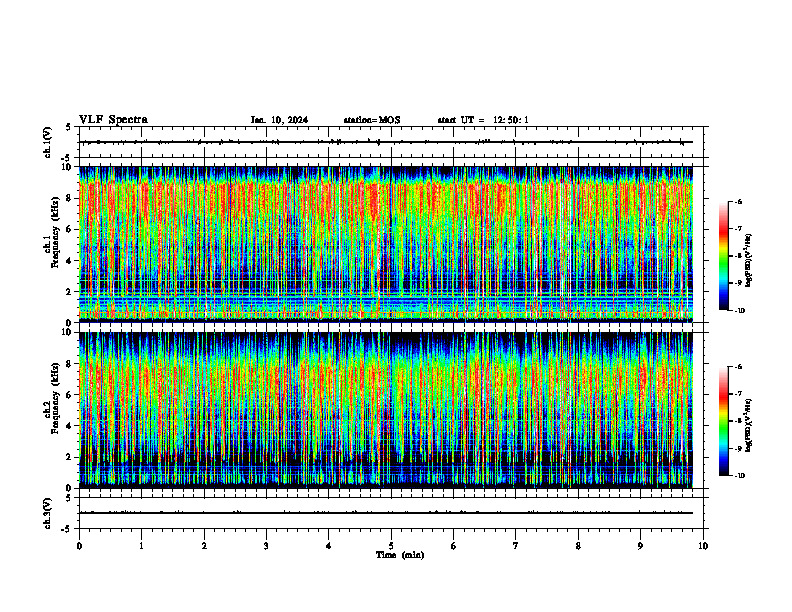792x612 pixels.
Task: Click the "10" tick on the time axis
Action: coord(703,546)
